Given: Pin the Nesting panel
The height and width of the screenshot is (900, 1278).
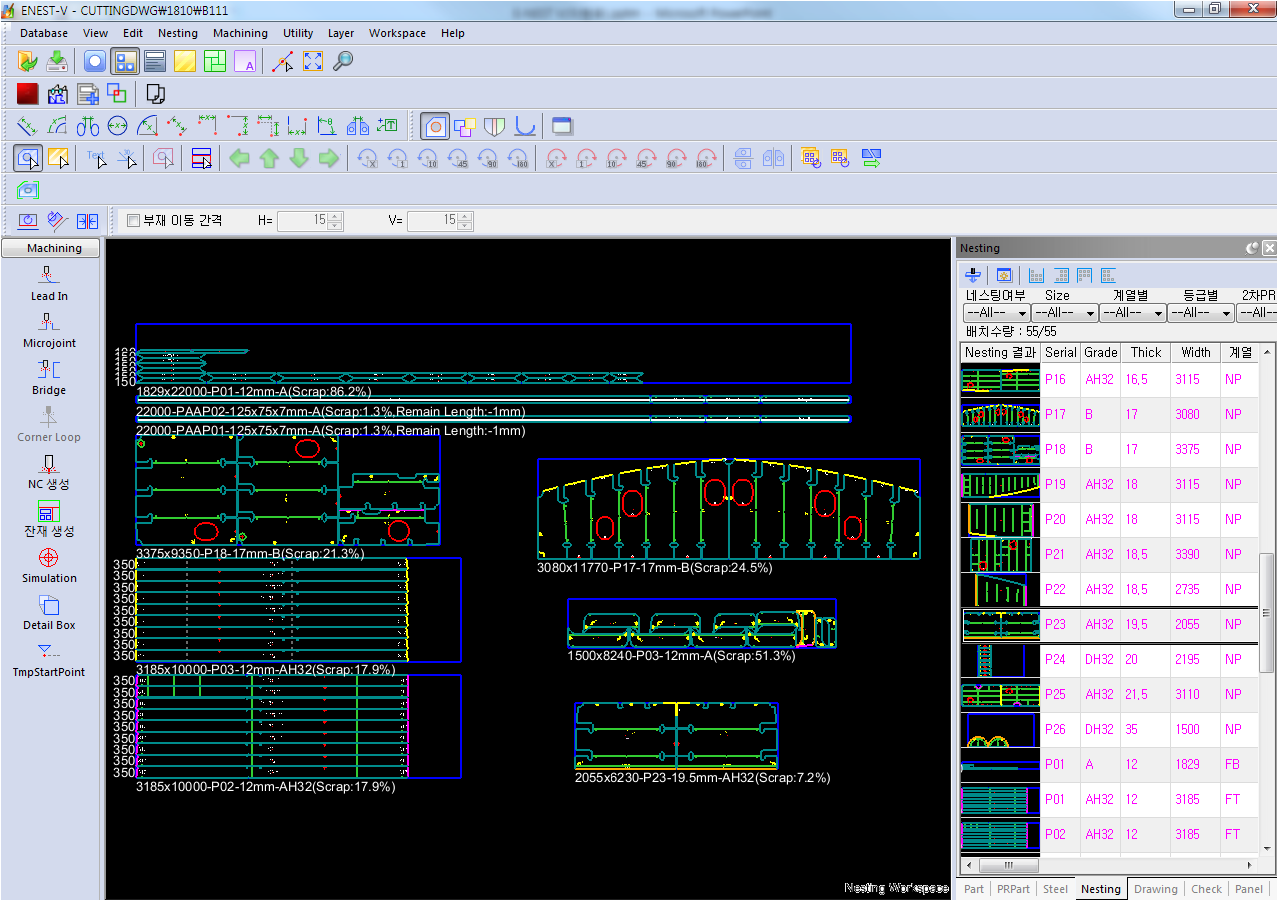Looking at the screenshot, I should click(1252, 248).
